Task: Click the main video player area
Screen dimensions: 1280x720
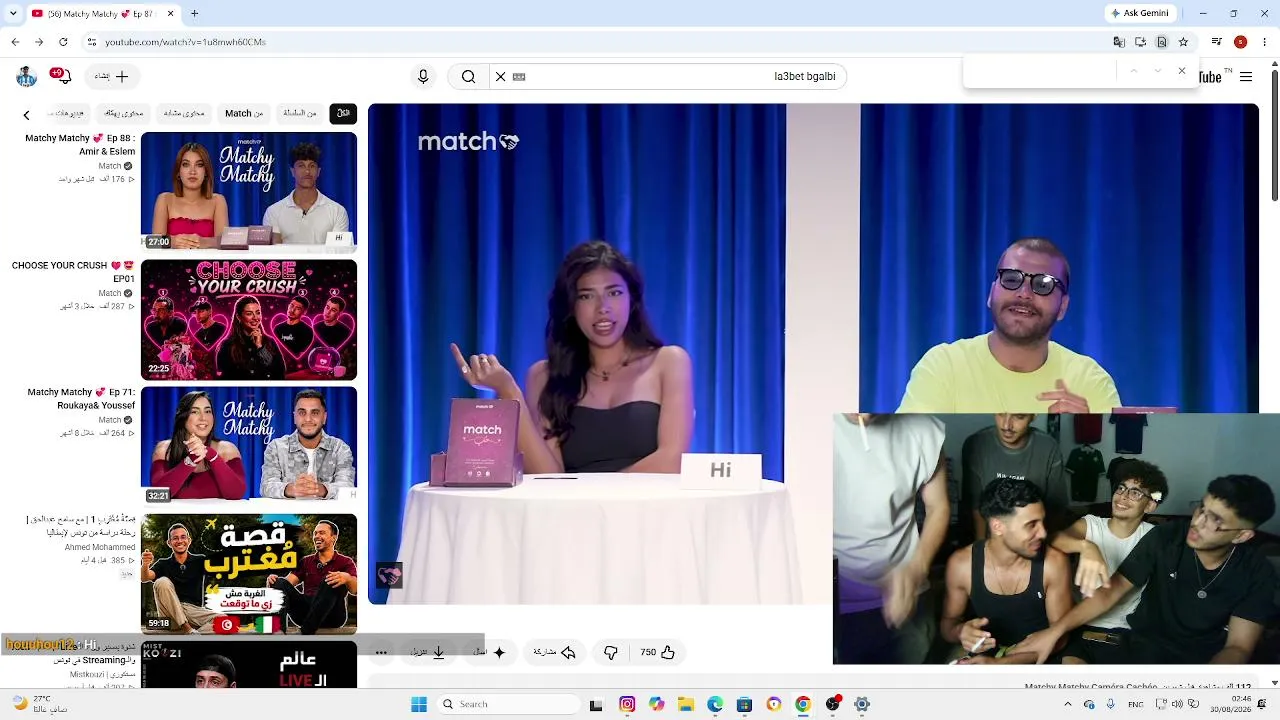Action: pyautogui.click(x=813, y=354)
